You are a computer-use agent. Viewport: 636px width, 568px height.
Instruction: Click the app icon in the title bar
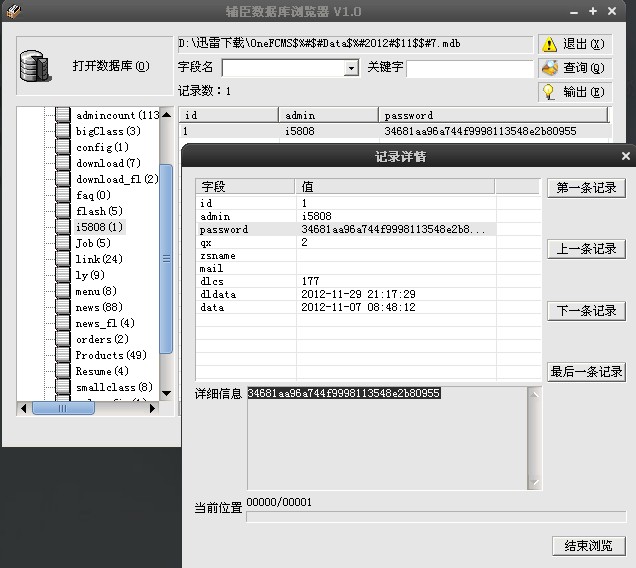(x=13, y=11)
